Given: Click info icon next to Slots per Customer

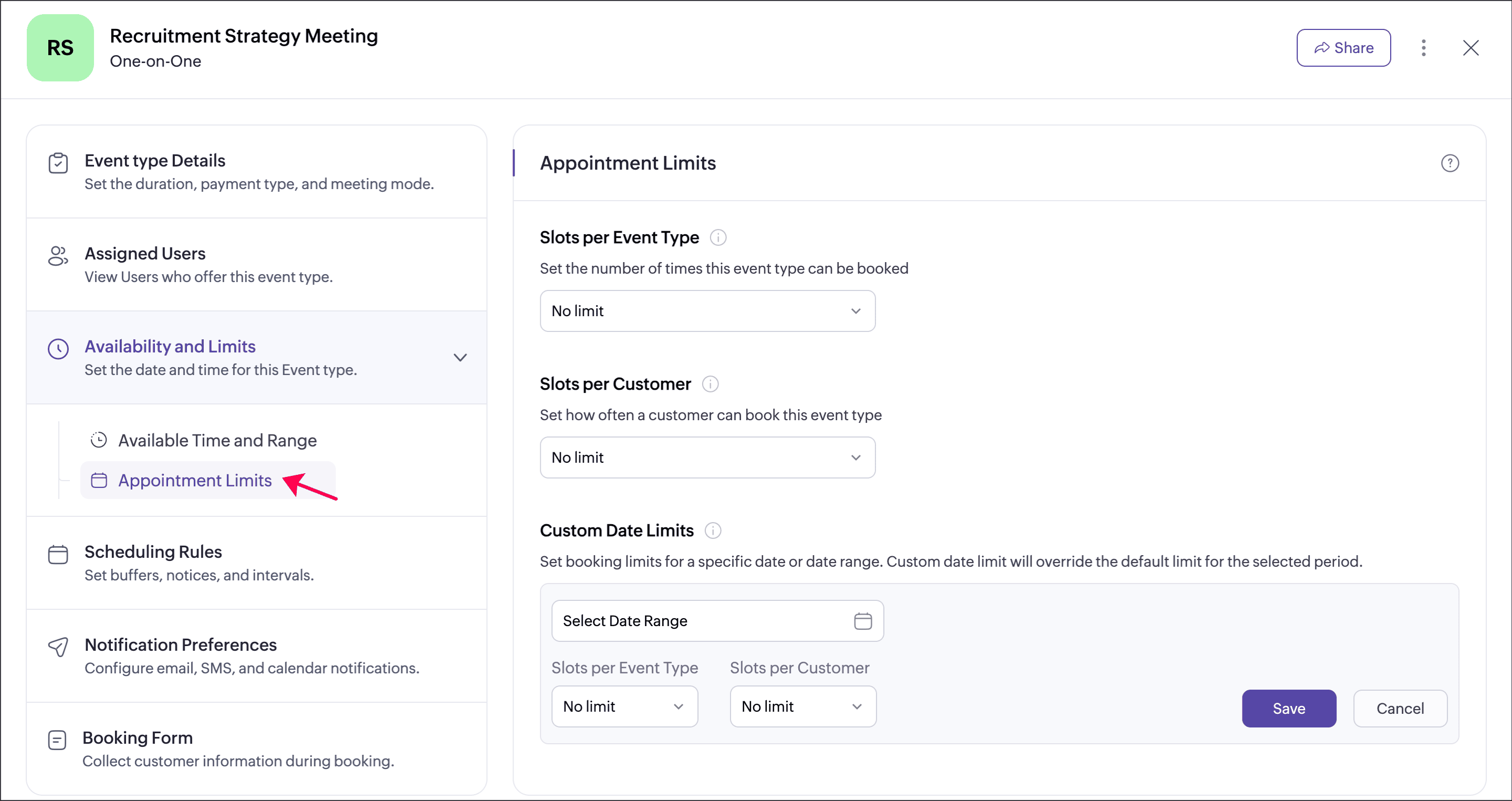Looking at the screenshot, I should 710,384.
